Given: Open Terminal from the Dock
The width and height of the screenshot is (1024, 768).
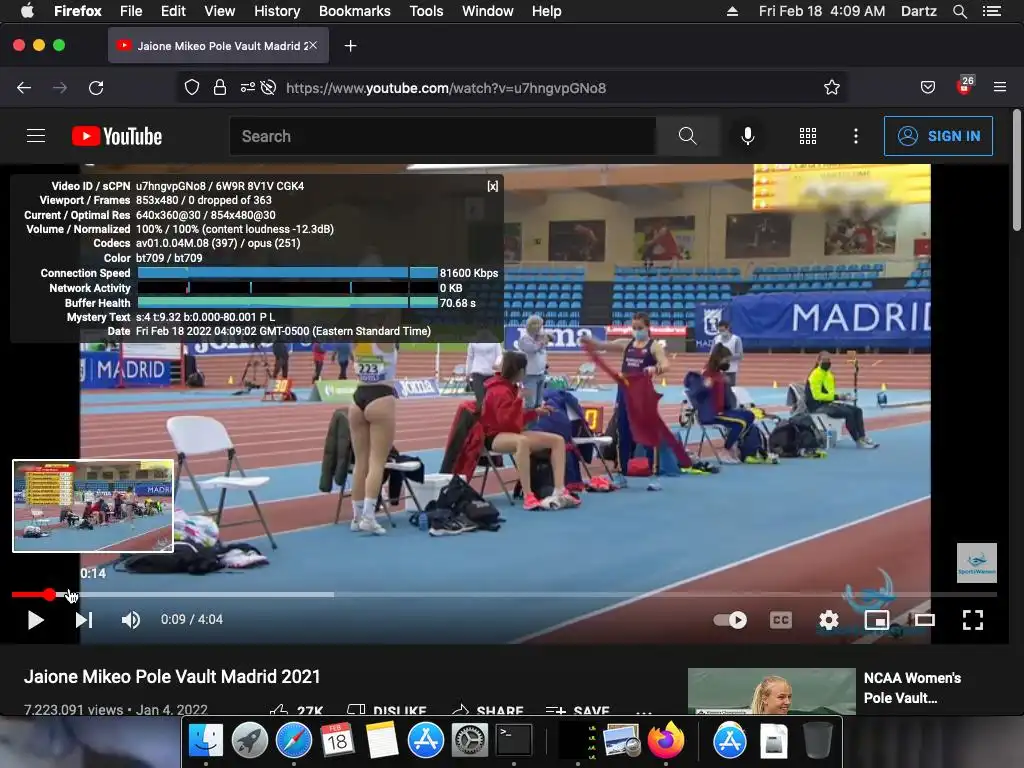Looking at the screenshot, I should pos(514,740).
